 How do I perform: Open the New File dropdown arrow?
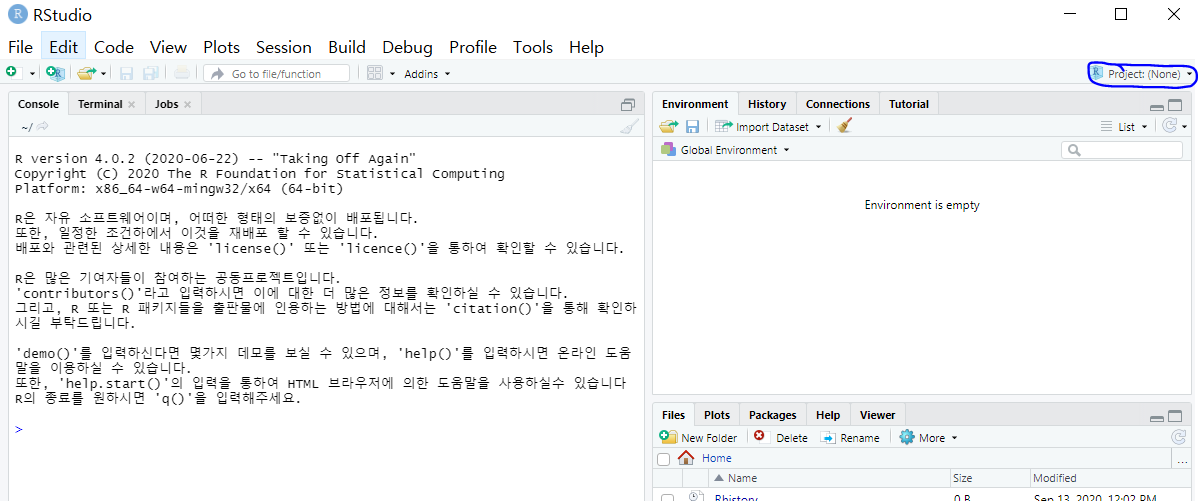coord(33,74)
